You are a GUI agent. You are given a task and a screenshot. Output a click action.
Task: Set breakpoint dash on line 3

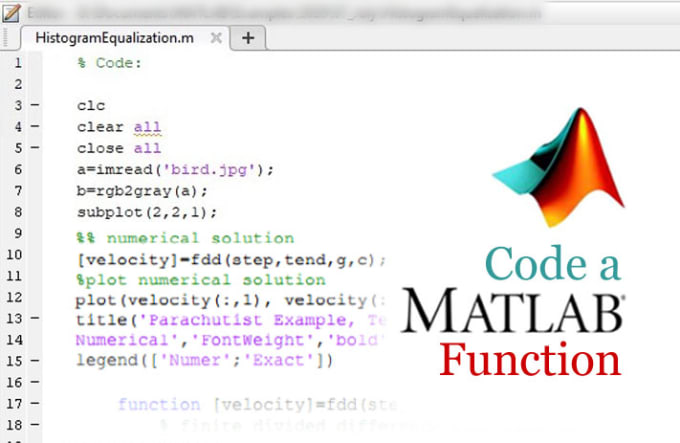coord(35,105)
